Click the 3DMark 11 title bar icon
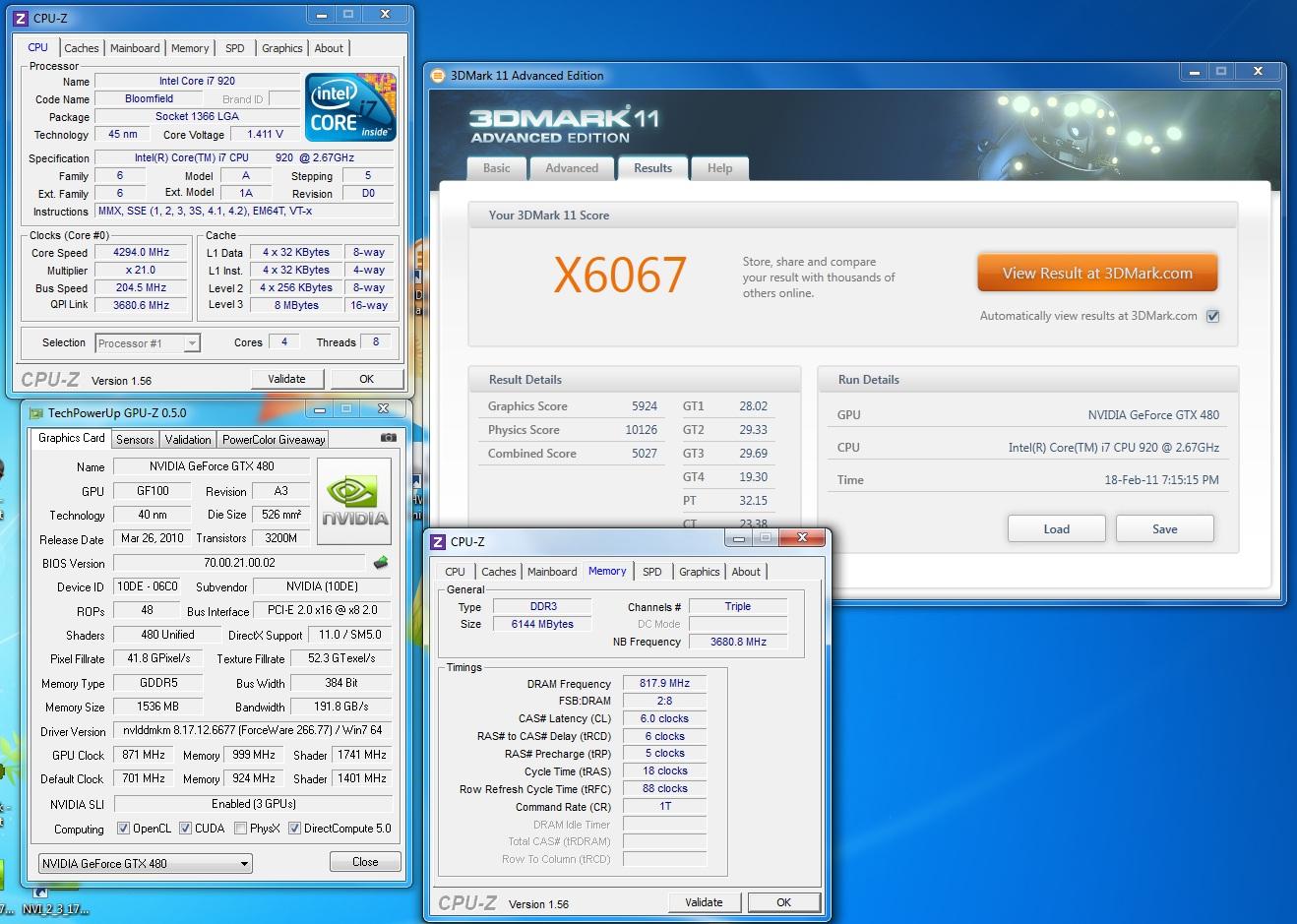This screenshot has height=924, width=1297. click(x=438, y=76)
